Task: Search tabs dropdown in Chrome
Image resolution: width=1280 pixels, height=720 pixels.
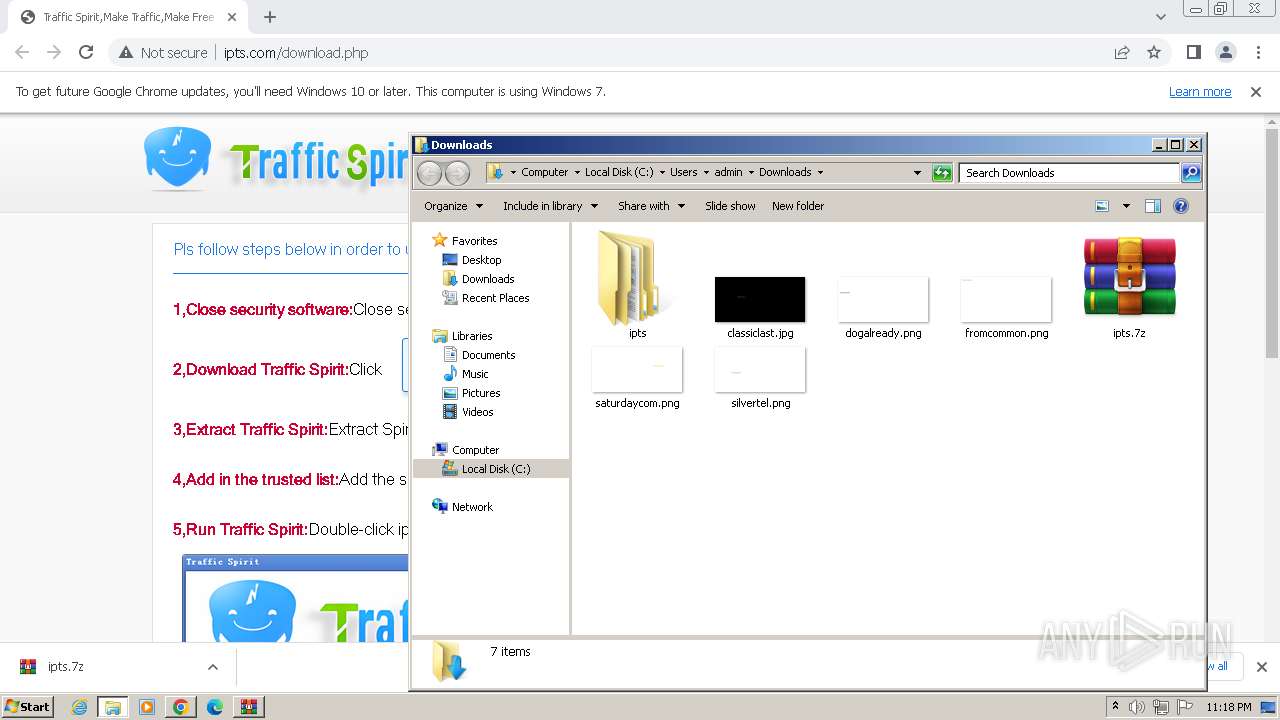Action: coord(1161,17)
